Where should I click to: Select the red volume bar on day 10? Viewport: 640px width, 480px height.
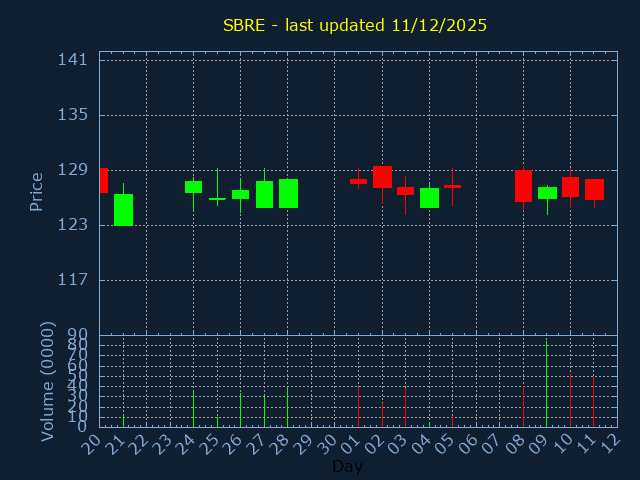coord(570,400)
